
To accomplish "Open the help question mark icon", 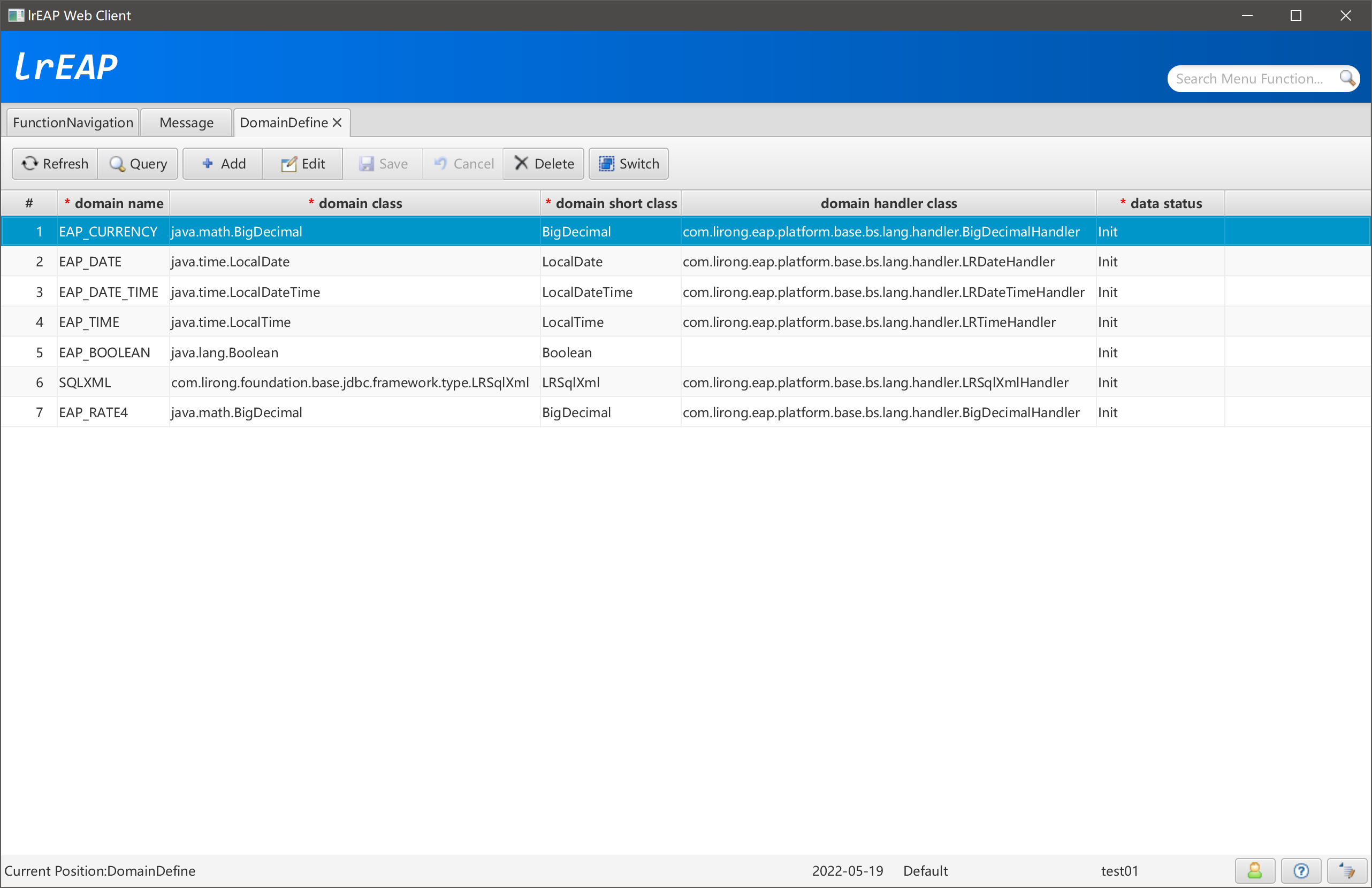I will pyautogui.click(x=1301, y=870).
